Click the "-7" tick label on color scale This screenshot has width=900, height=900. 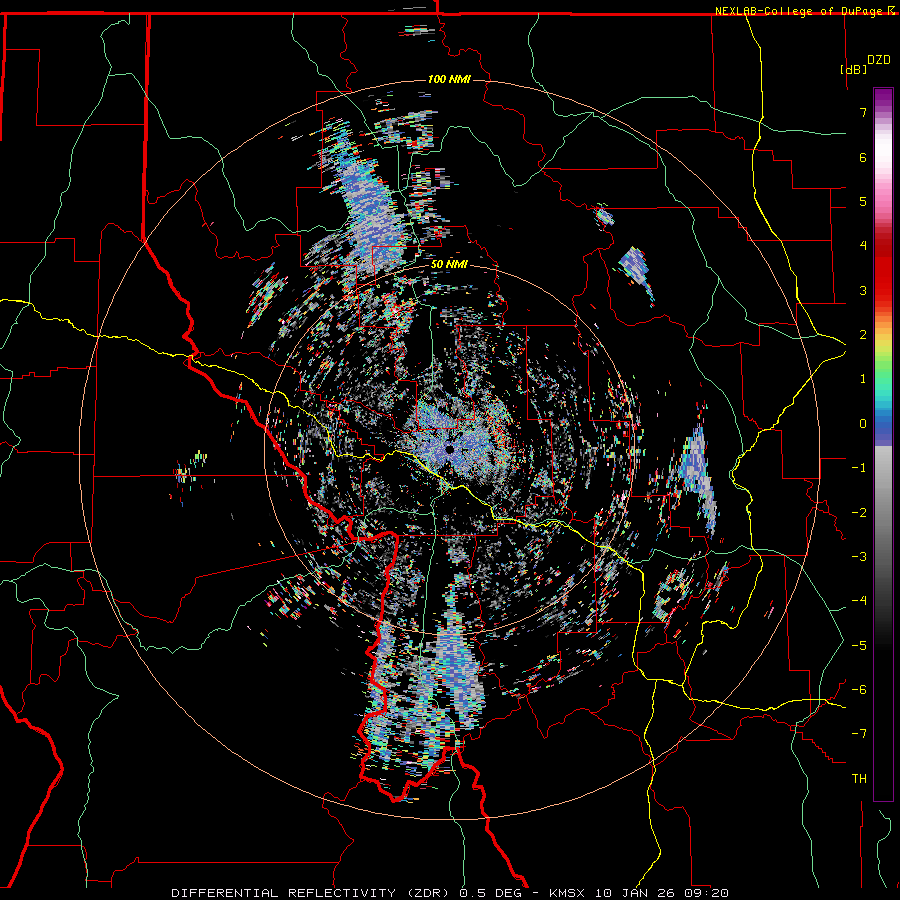[x=859, y=734]
